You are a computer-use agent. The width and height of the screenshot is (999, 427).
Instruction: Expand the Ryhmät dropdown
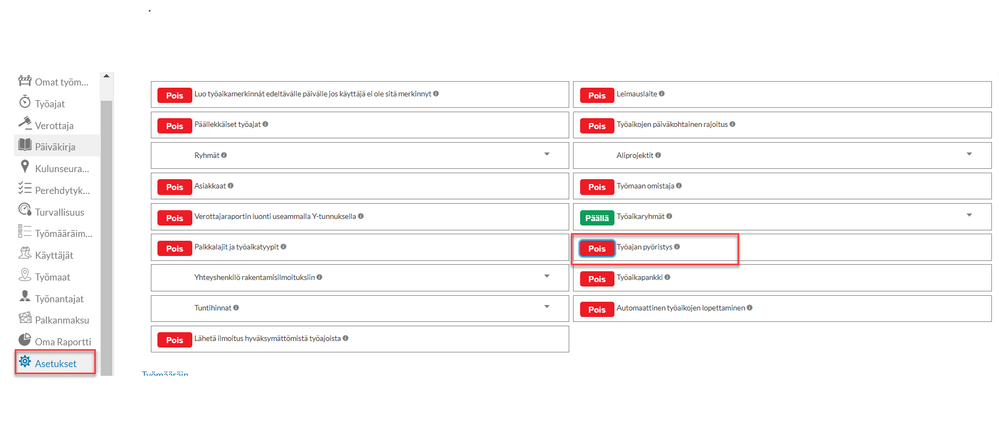click(x=547, y=155)
